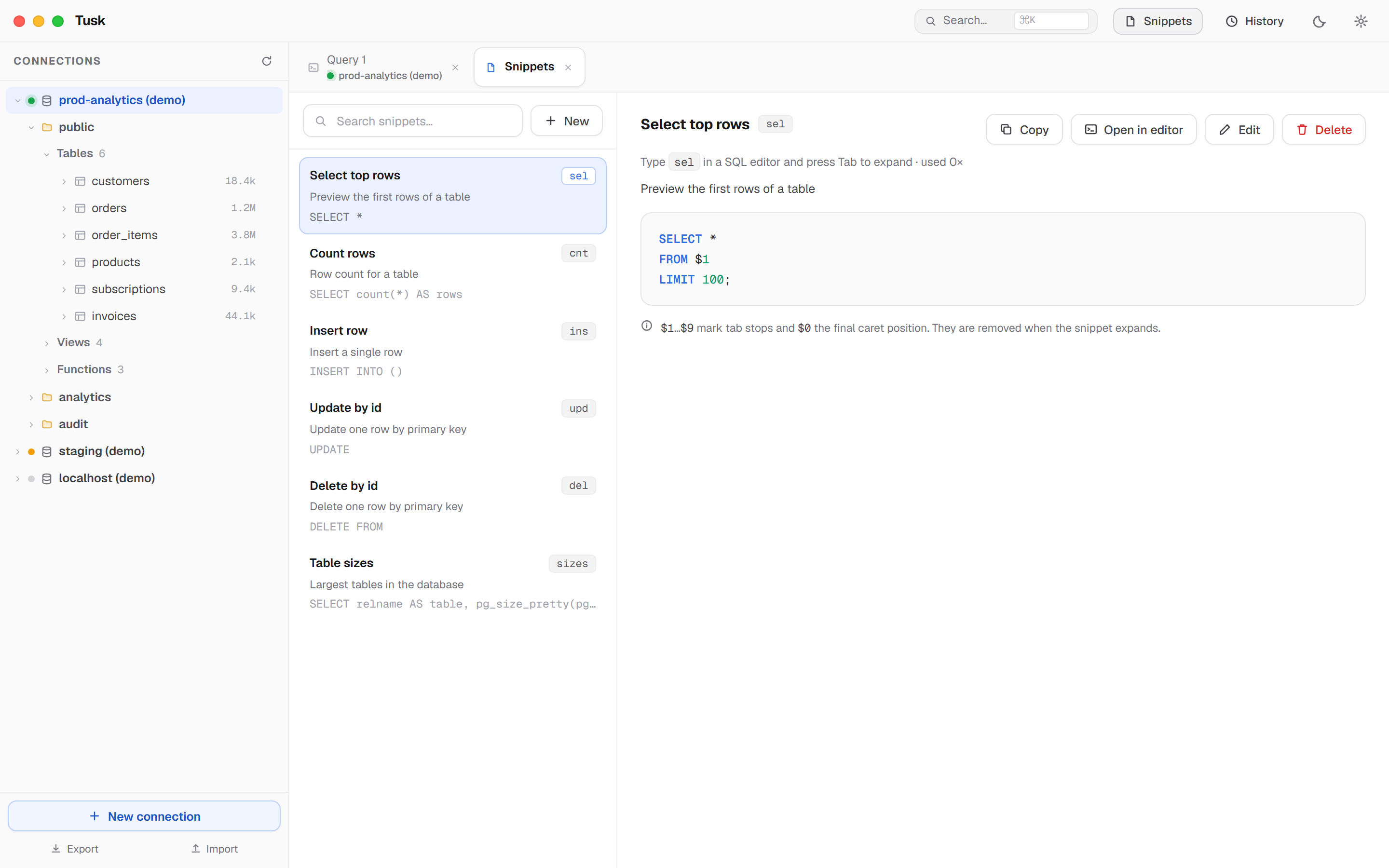
Task: Add a New connection
Action: [144, 816]
